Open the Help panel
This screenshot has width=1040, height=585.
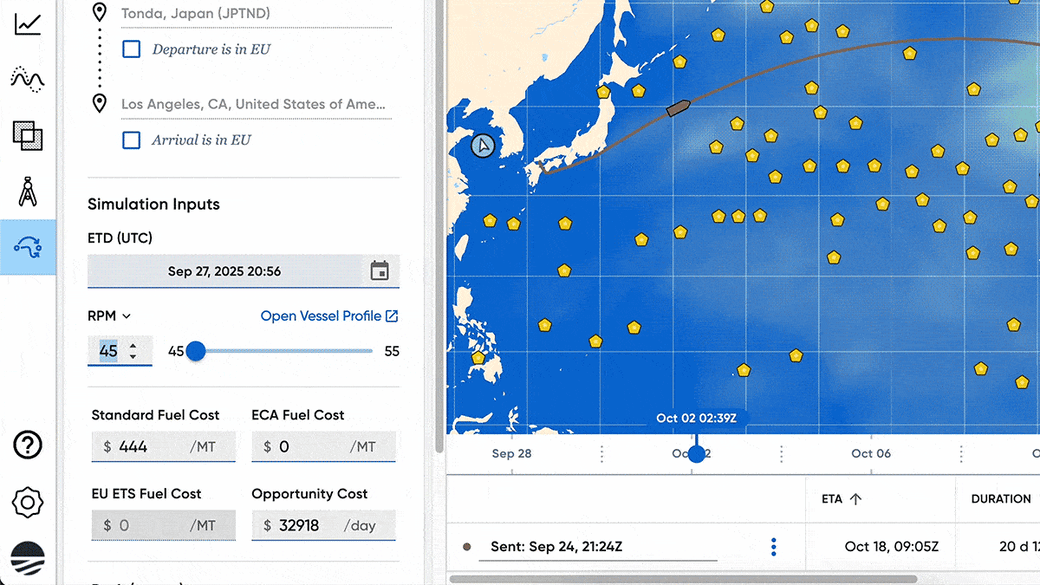point(27,445)
